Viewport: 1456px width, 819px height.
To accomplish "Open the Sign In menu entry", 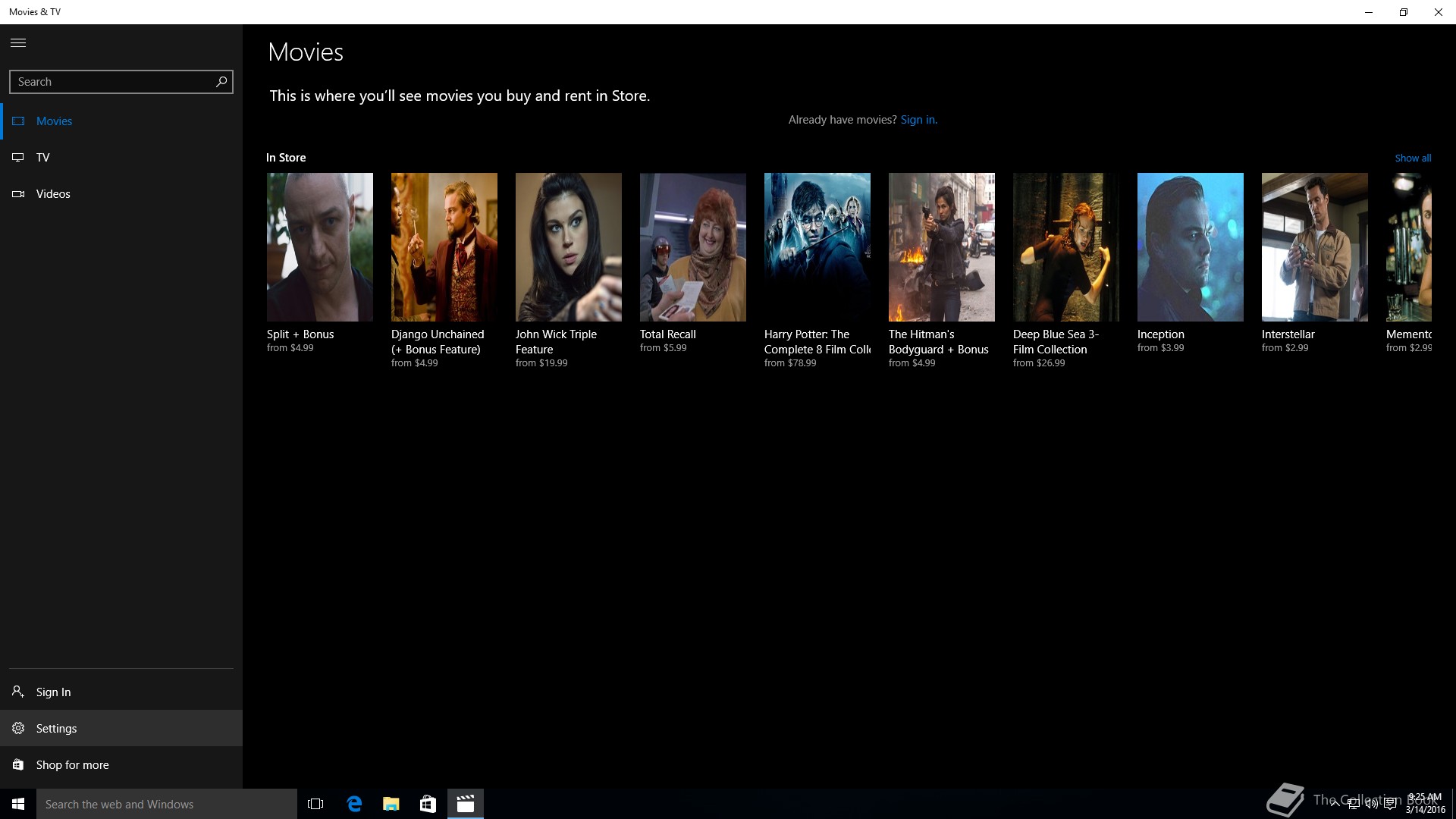I will [x=121, y=692].
